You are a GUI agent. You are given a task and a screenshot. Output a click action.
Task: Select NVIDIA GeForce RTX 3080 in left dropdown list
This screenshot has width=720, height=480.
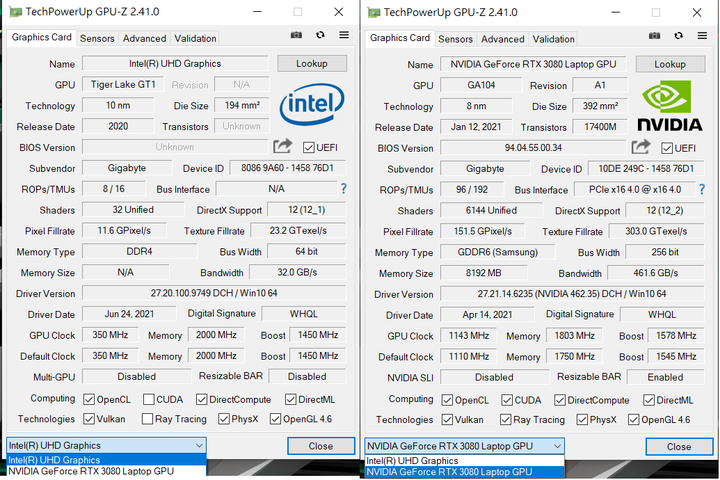click(x=107, y=471)
